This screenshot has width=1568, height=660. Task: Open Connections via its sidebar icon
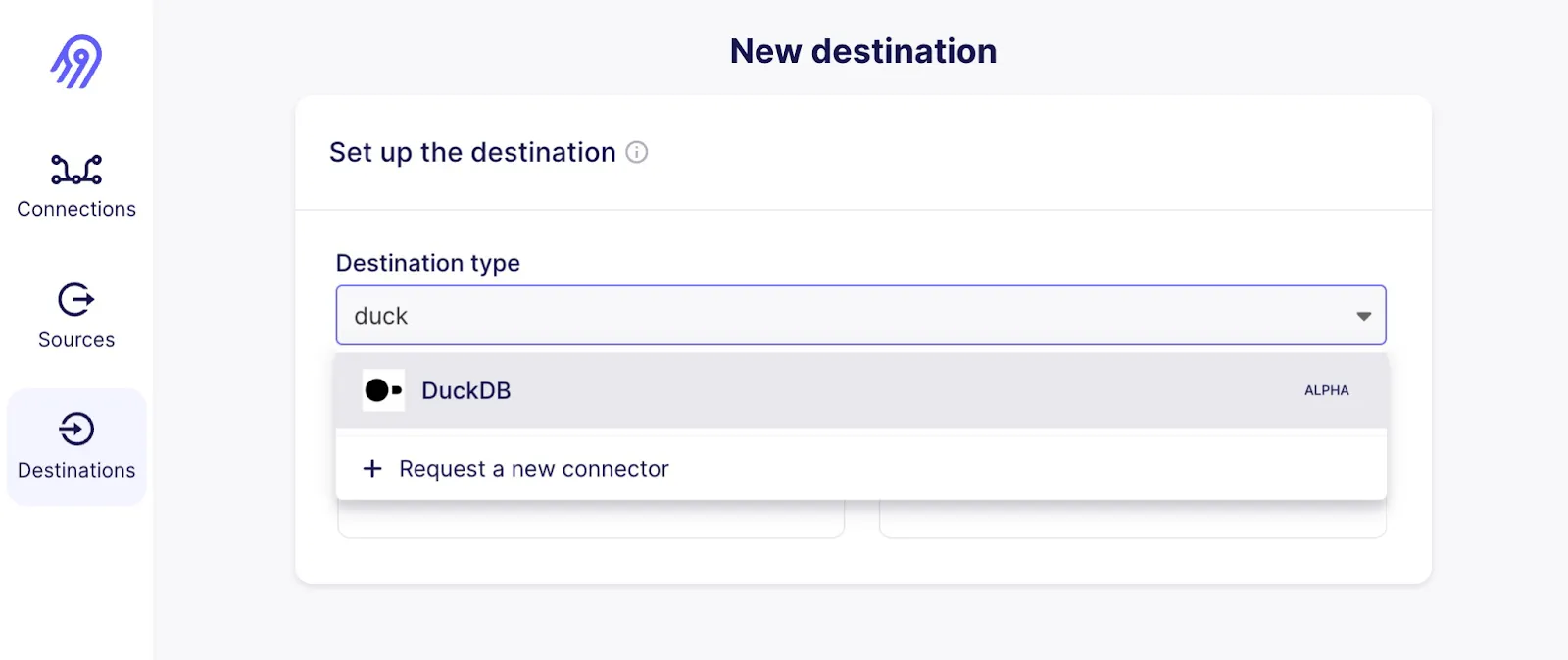coord(76,170)
